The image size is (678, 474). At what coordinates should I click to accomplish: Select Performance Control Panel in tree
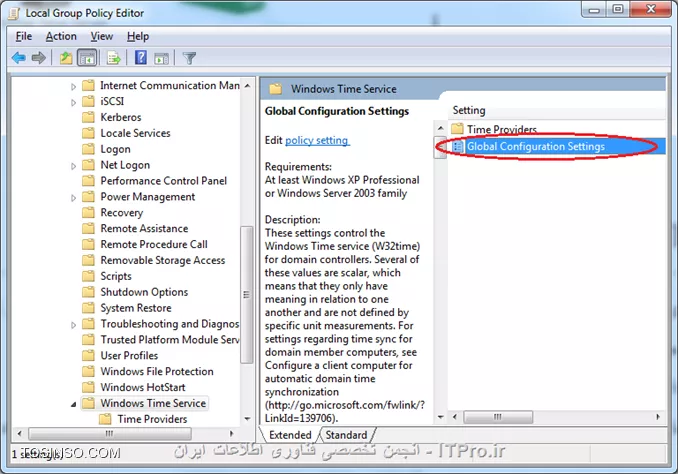pos(163,181)
